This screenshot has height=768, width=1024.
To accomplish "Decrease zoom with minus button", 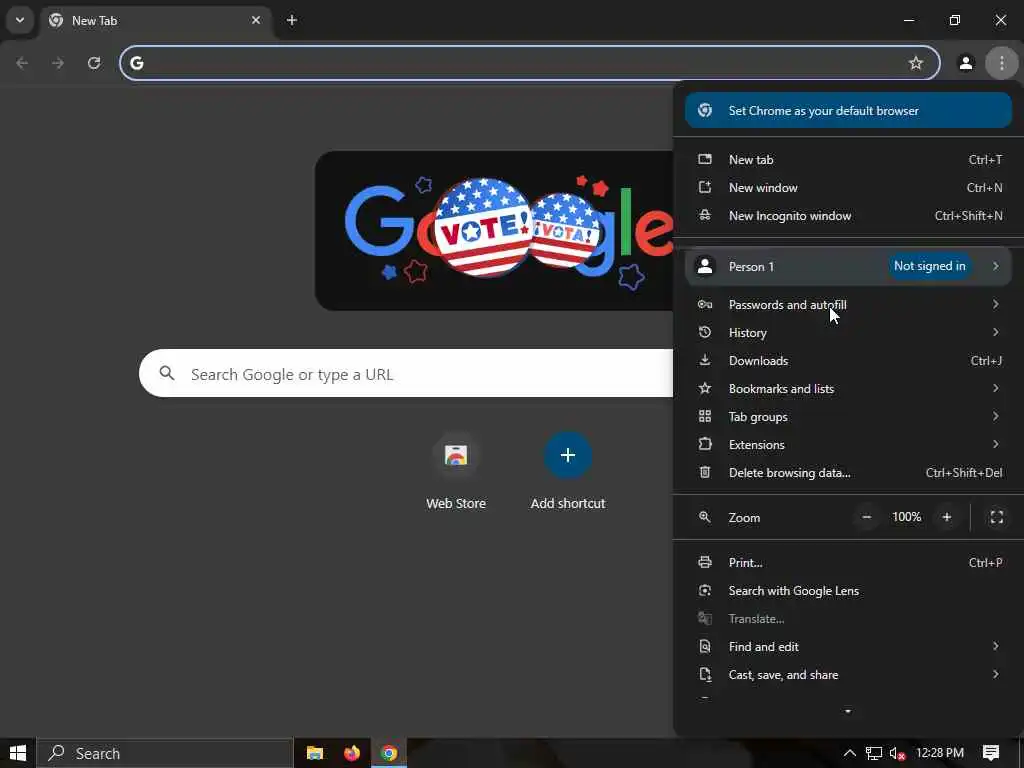I will coord(867,517).
